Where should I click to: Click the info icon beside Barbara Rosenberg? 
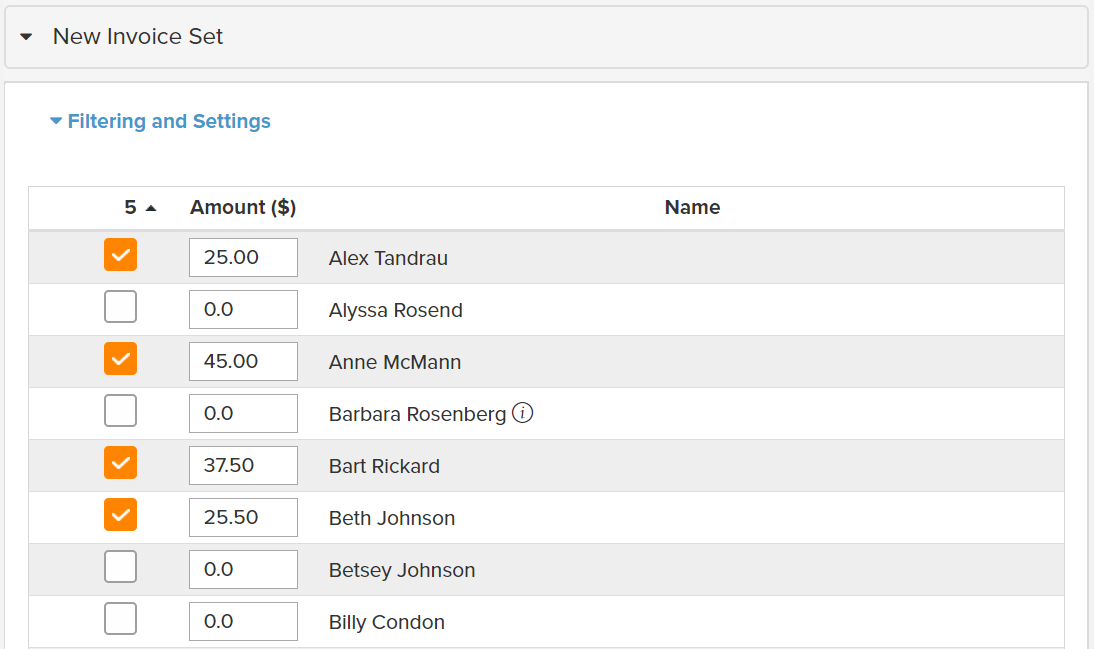523,413
